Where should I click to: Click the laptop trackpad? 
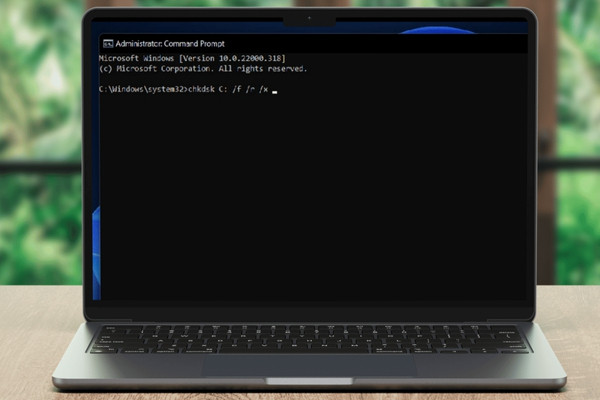pos(310,366)
